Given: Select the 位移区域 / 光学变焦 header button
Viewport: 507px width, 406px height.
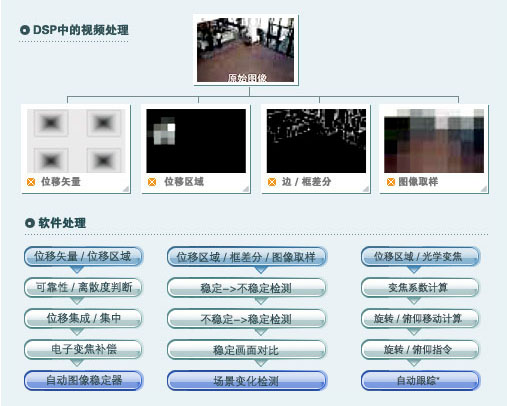Looking at the screenshot, I should (x=420, y=257).
